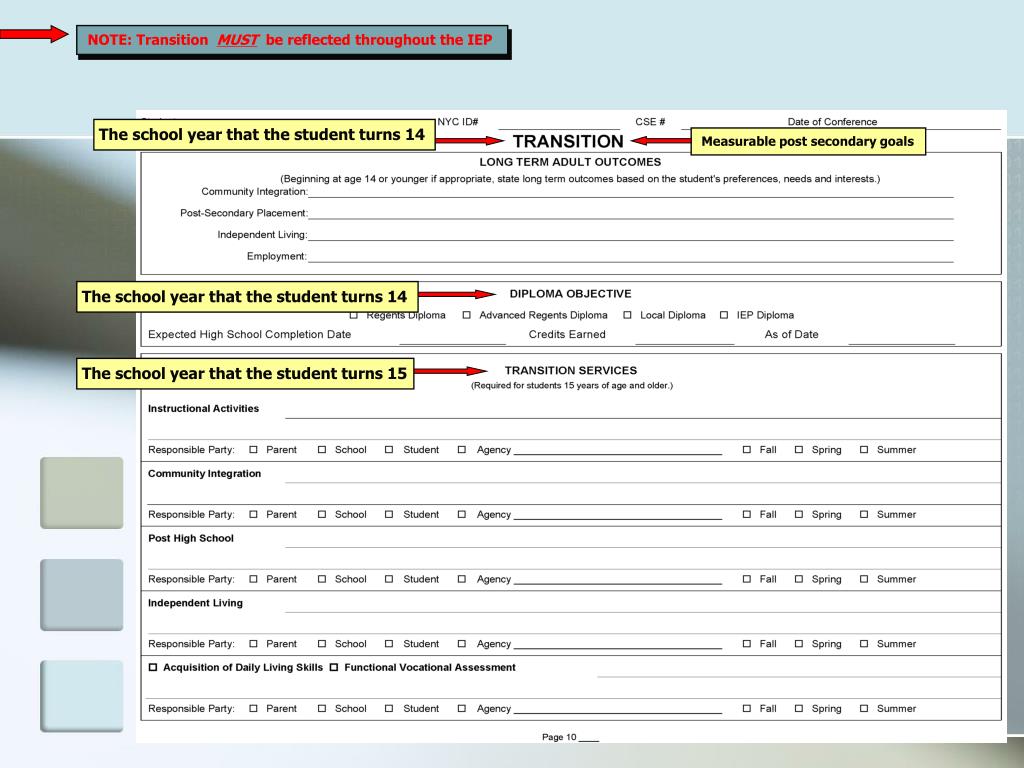Click the DIPLOMA OBJECTIVE heading
Screen dimensions: 1024x768
[570, 294]
